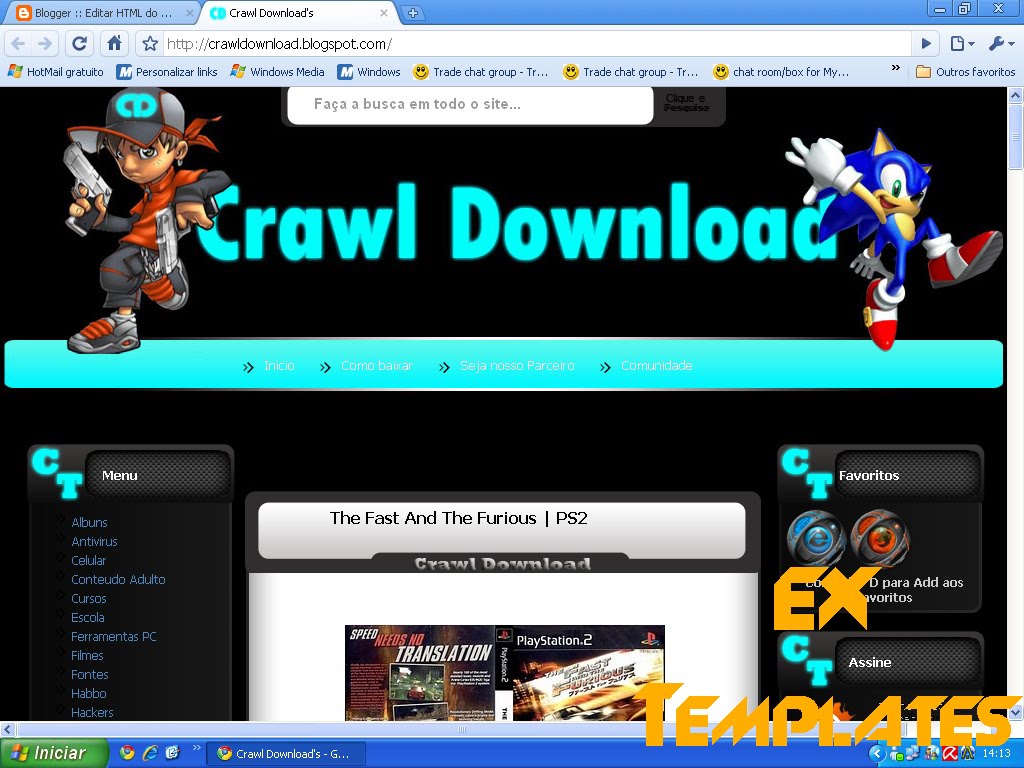Open the Outros favoritos bookmarks folder

coord(966,72)
